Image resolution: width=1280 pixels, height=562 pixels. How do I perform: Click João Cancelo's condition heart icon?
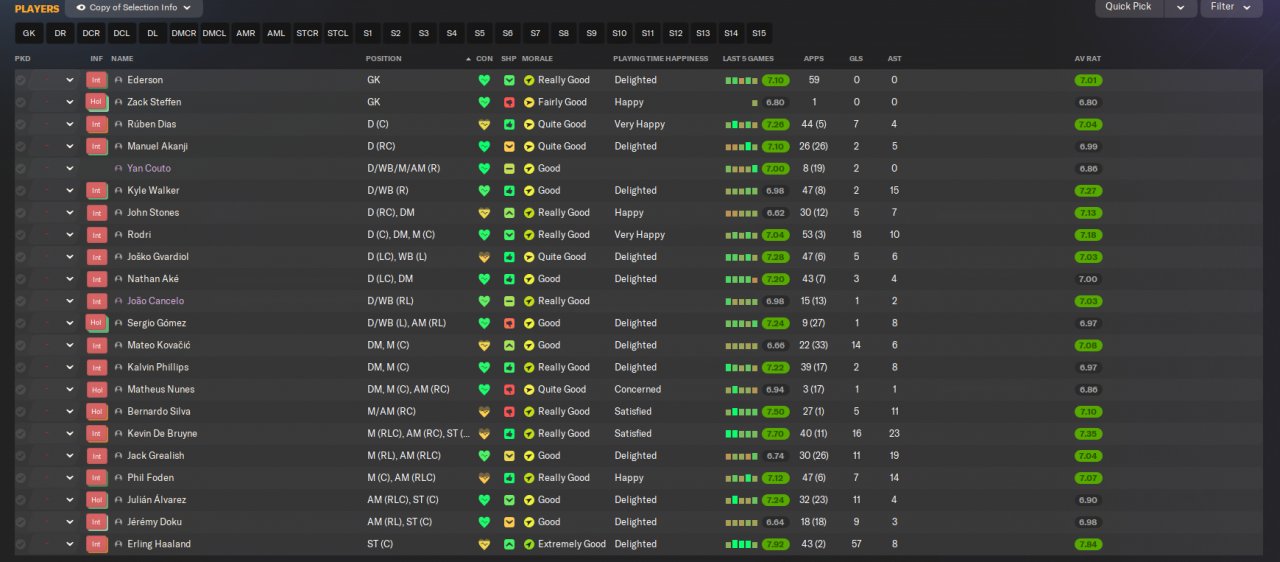coord(485,301)
